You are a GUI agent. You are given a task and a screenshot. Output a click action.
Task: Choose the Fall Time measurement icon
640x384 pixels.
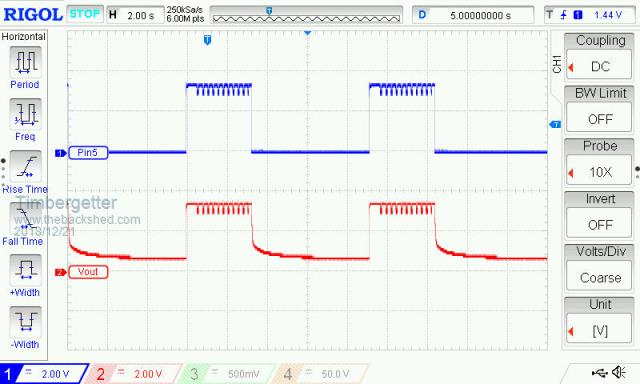tap(25, 218)
